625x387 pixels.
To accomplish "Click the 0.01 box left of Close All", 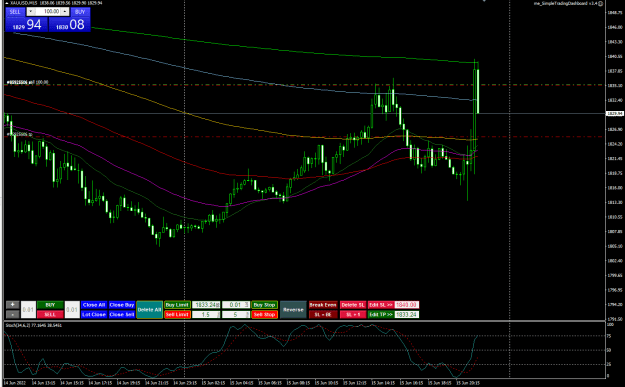I will point(72,310).
